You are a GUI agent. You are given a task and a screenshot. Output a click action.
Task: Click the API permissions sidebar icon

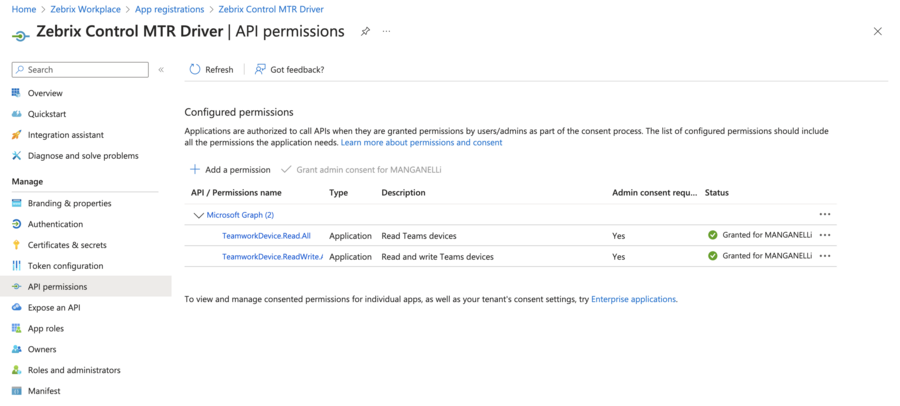(17, 287)
